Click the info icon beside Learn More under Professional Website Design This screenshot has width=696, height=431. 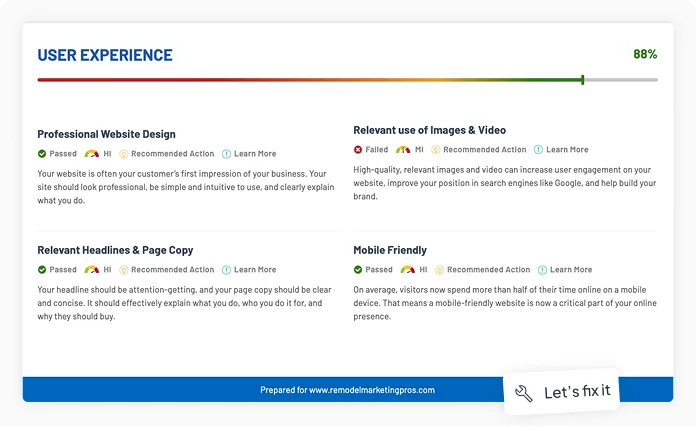(226, 154)
